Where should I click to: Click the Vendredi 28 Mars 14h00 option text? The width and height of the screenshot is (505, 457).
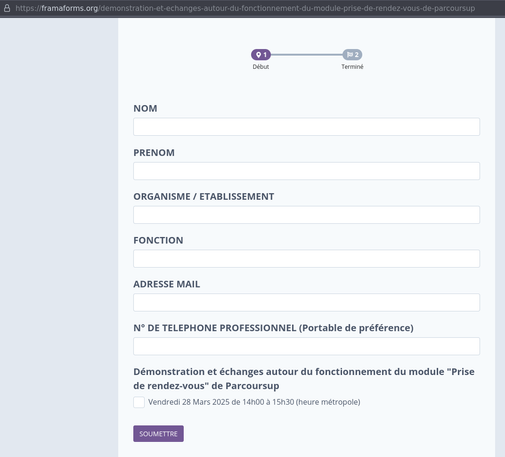click(254, 402)
